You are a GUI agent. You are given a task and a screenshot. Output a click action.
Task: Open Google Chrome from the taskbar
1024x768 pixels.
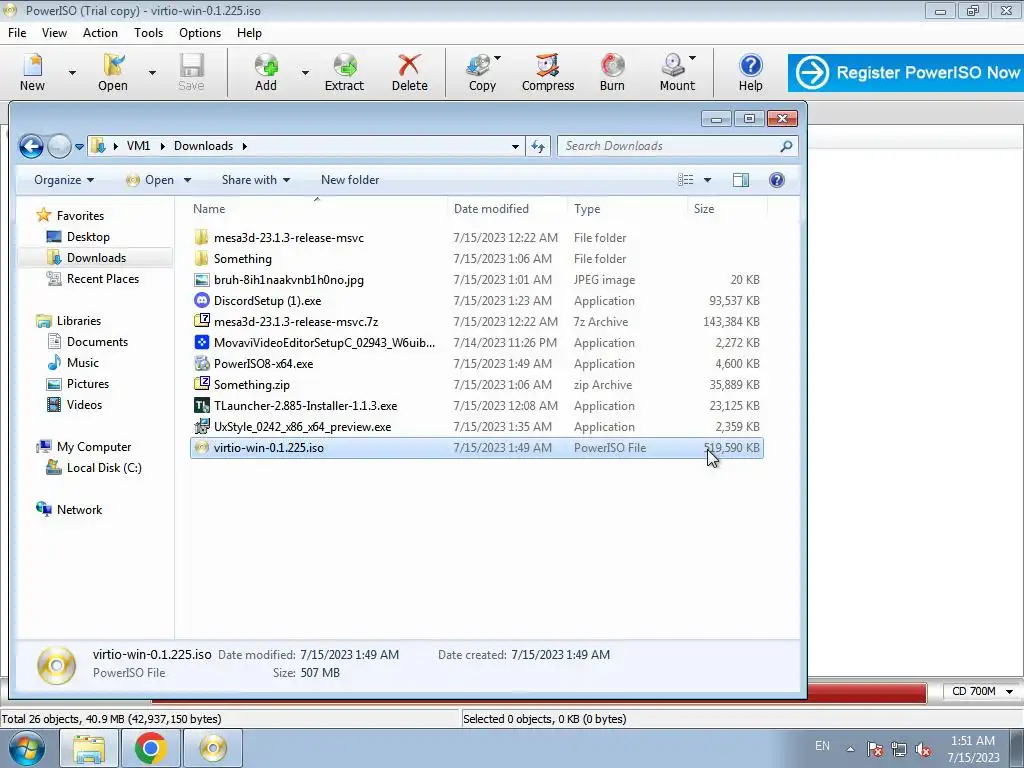point(151,748)
